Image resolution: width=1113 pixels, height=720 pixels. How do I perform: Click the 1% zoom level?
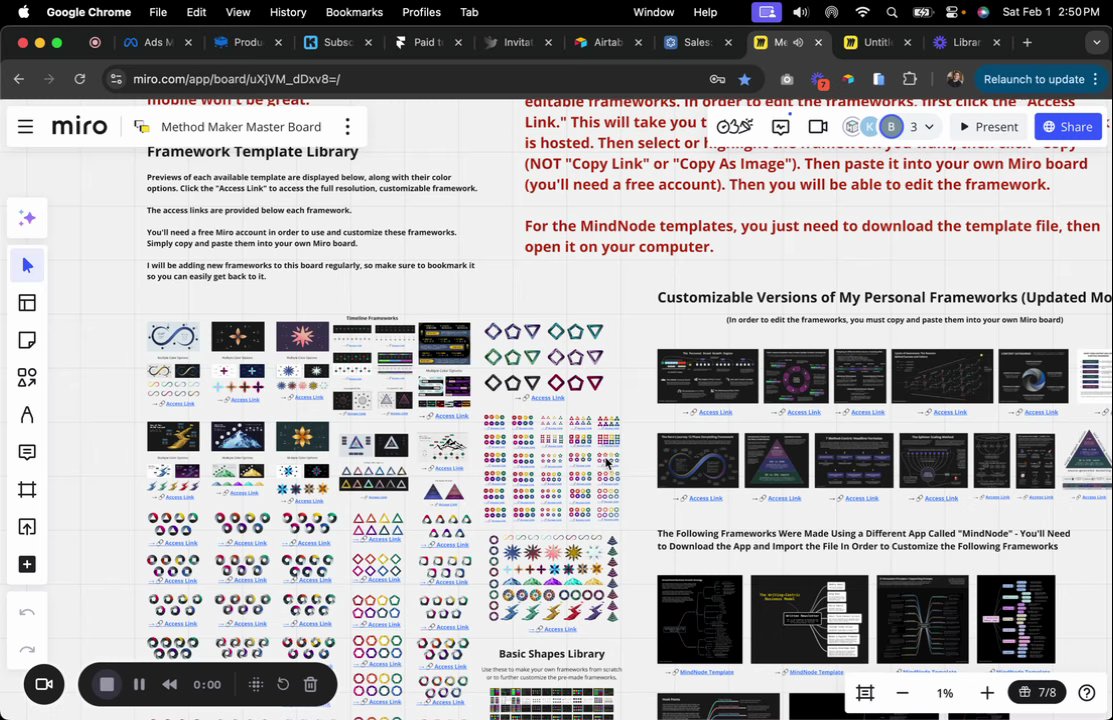coord(945,693)
